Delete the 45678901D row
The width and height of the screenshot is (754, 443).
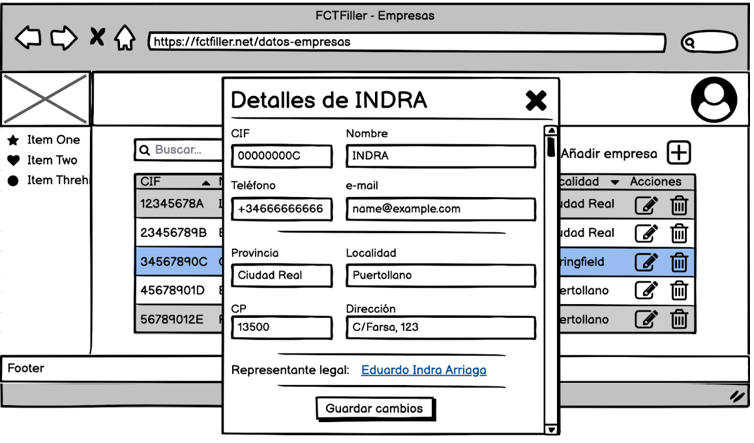[x=679, y=290]
